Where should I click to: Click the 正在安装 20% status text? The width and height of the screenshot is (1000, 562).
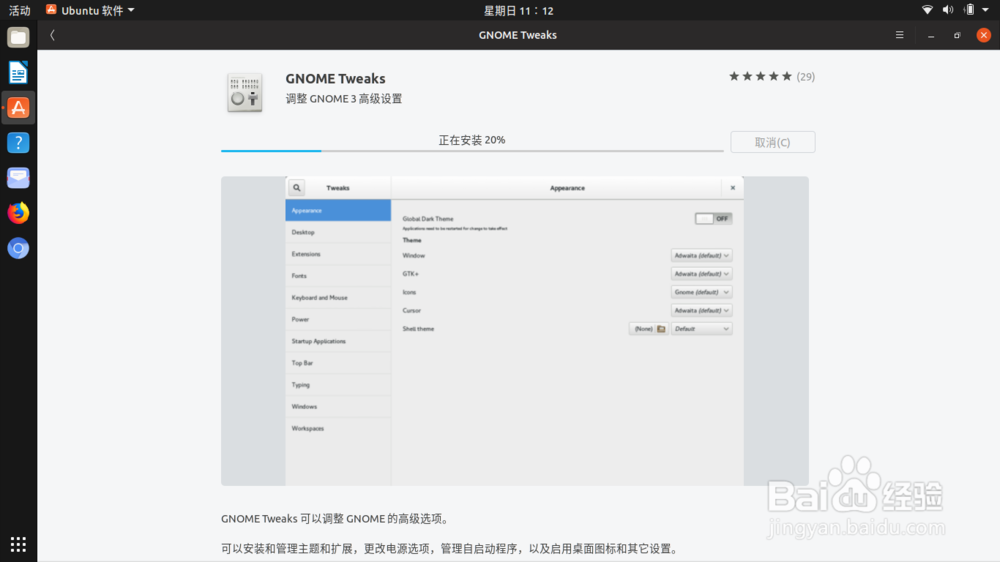pos(472,140)
